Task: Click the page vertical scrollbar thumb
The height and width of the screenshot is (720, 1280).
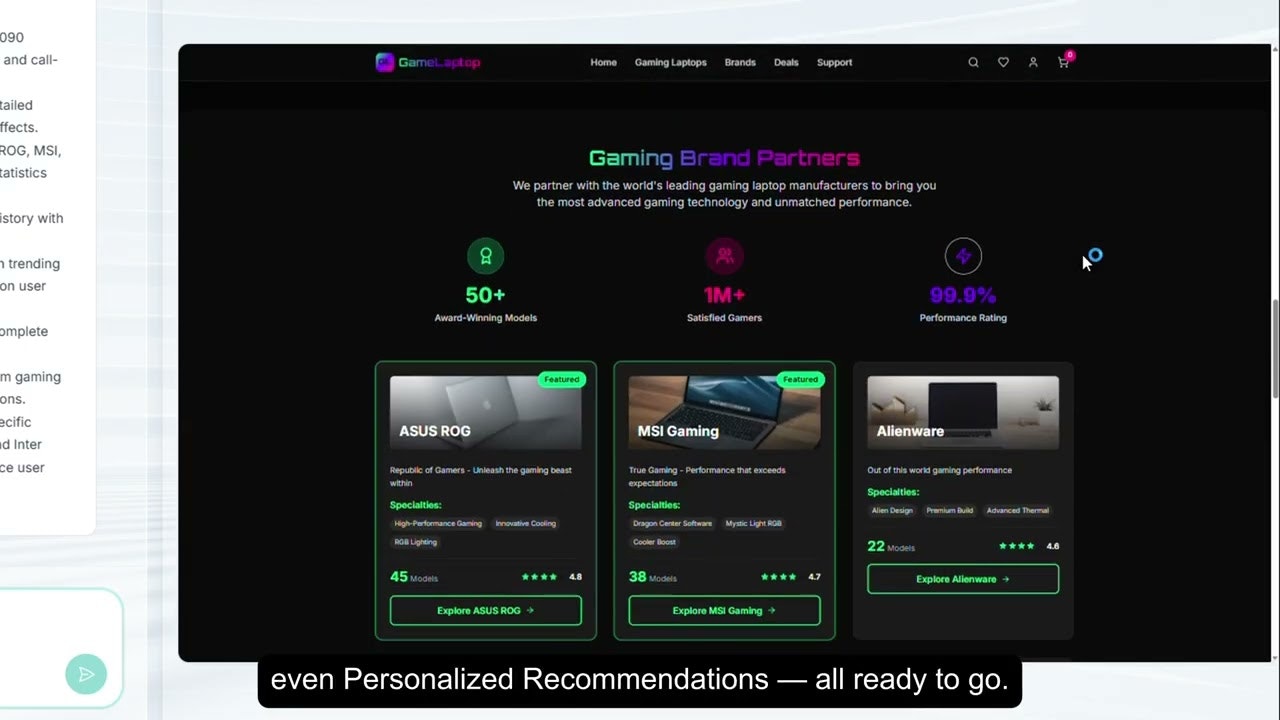Action: tap(1275, 350)
